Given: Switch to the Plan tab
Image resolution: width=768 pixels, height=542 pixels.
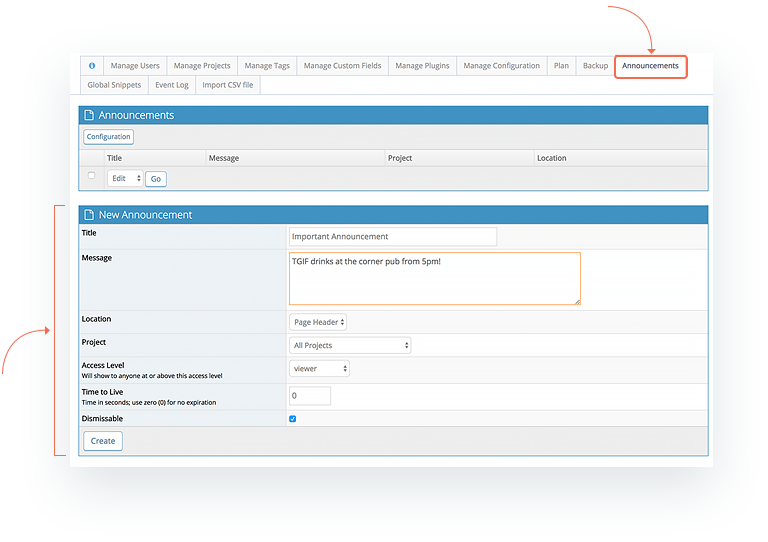Looking at the screenshot, I should 561,66.
